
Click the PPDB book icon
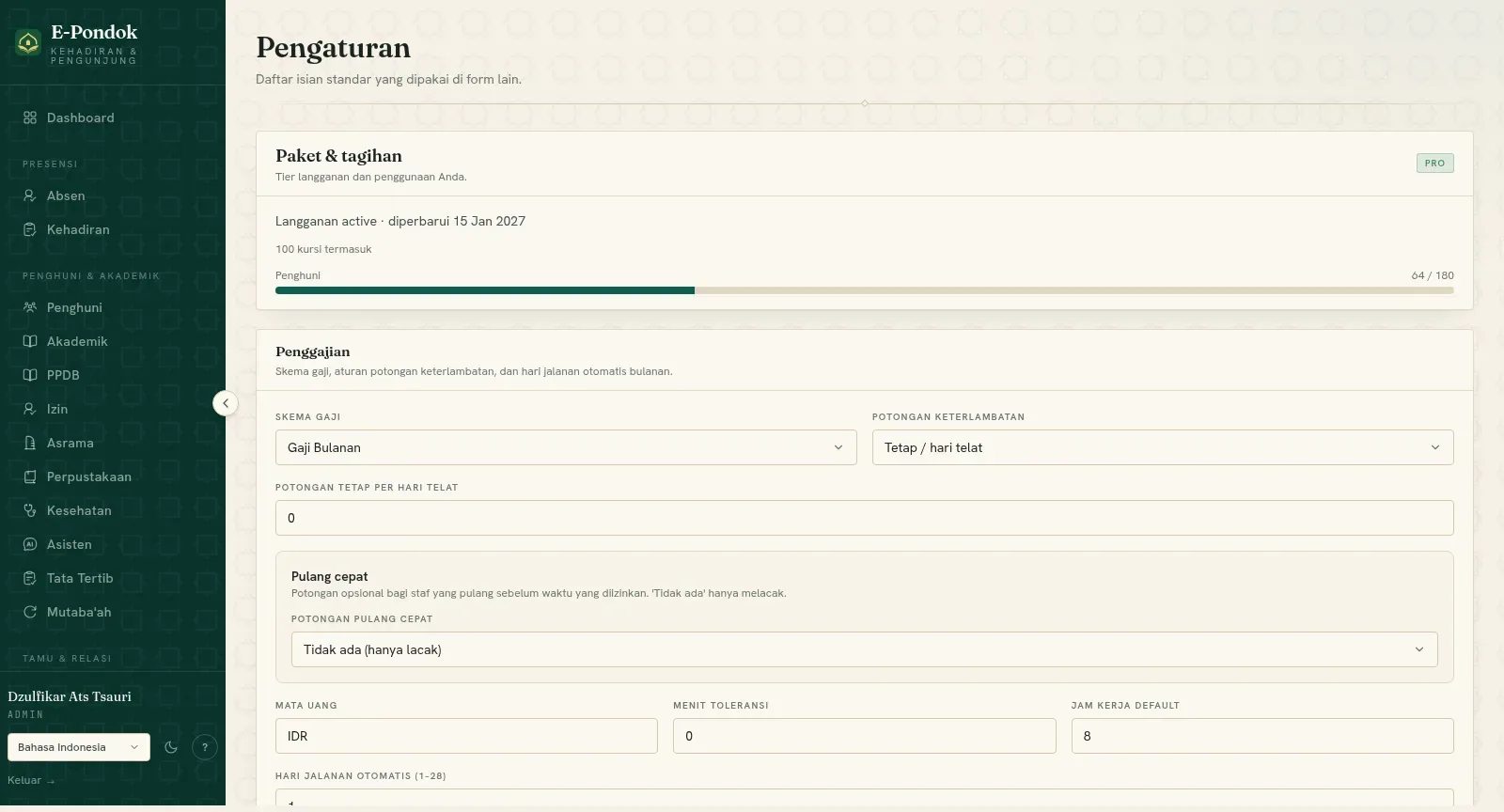(30, 375)
